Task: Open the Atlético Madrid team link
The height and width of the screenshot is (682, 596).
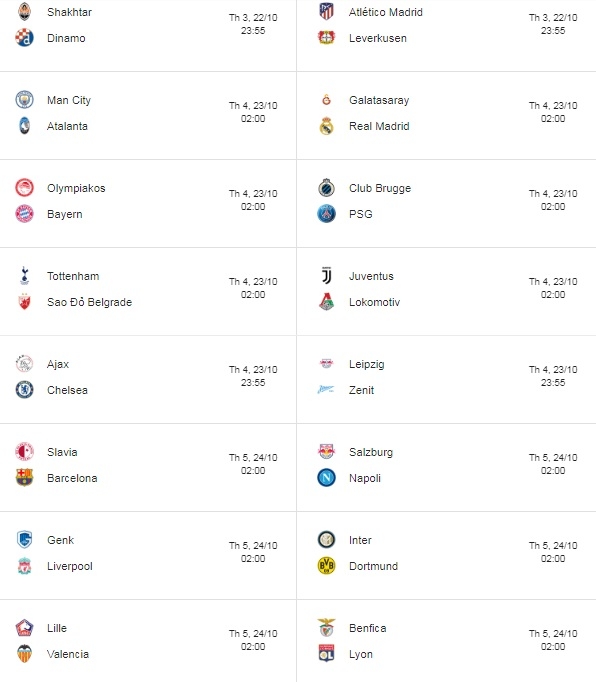Action: [385, 12]
